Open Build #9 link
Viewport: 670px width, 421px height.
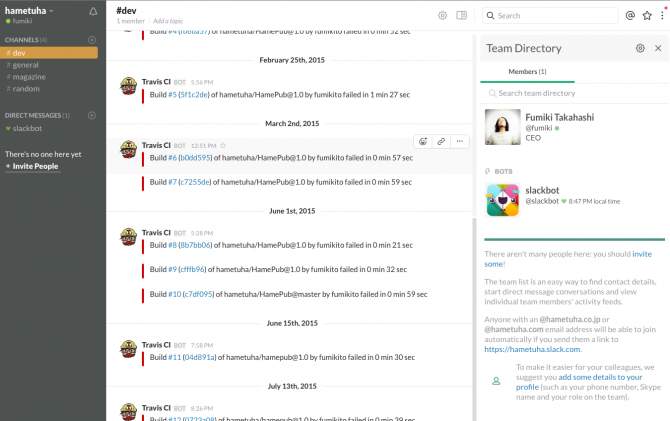coord(172,270)
